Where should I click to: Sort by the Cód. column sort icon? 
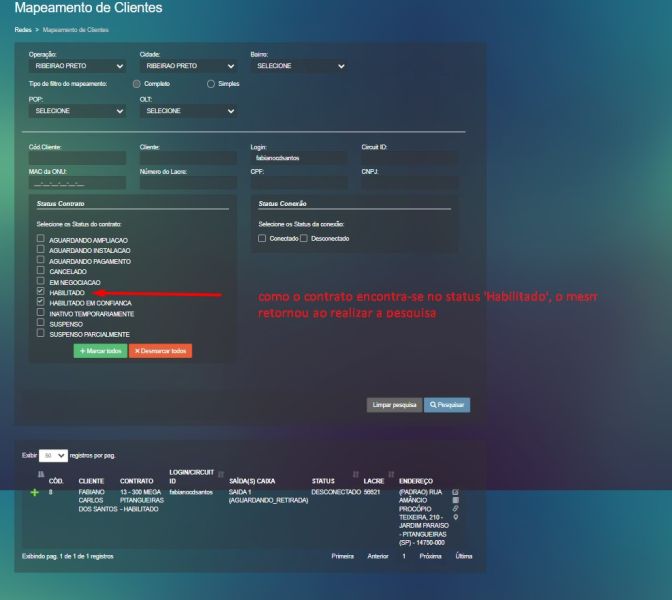click(41, 473)
